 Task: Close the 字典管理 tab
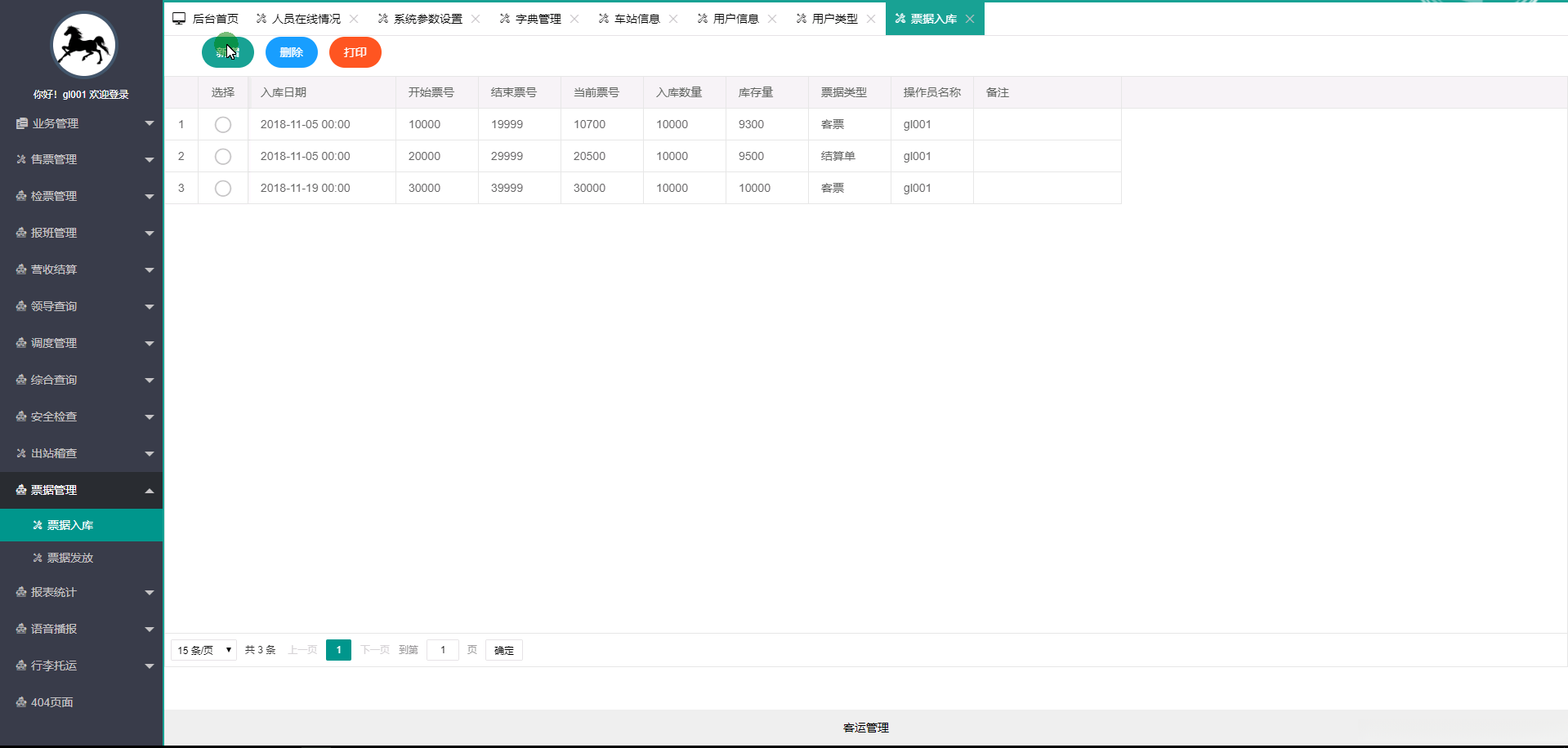click(574, 19)
